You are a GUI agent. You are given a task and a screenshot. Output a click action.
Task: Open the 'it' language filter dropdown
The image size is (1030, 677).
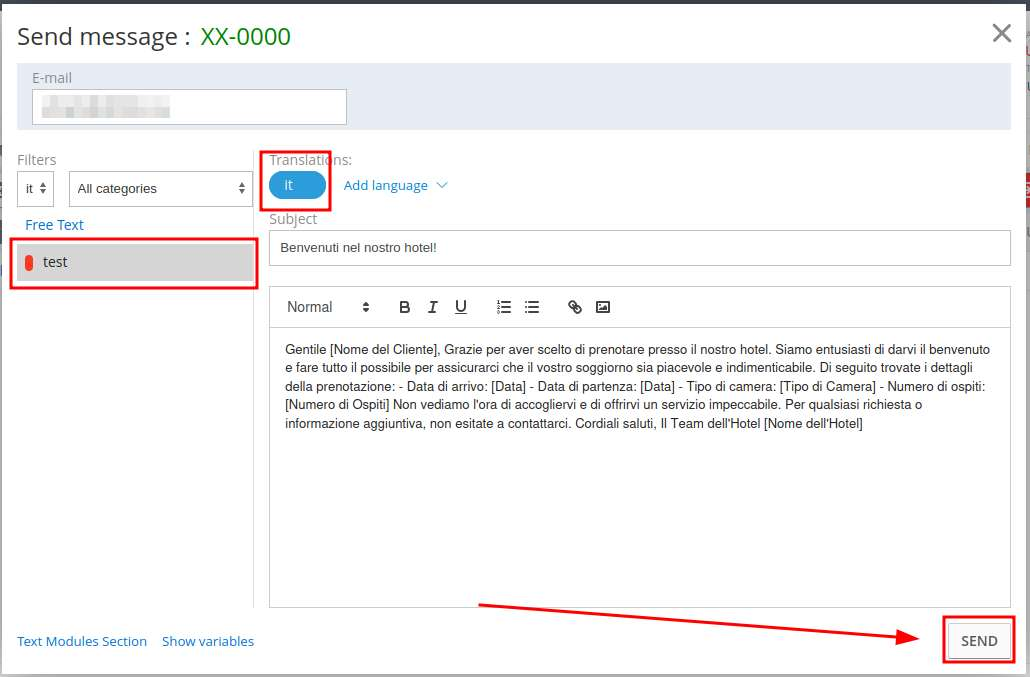35,188
